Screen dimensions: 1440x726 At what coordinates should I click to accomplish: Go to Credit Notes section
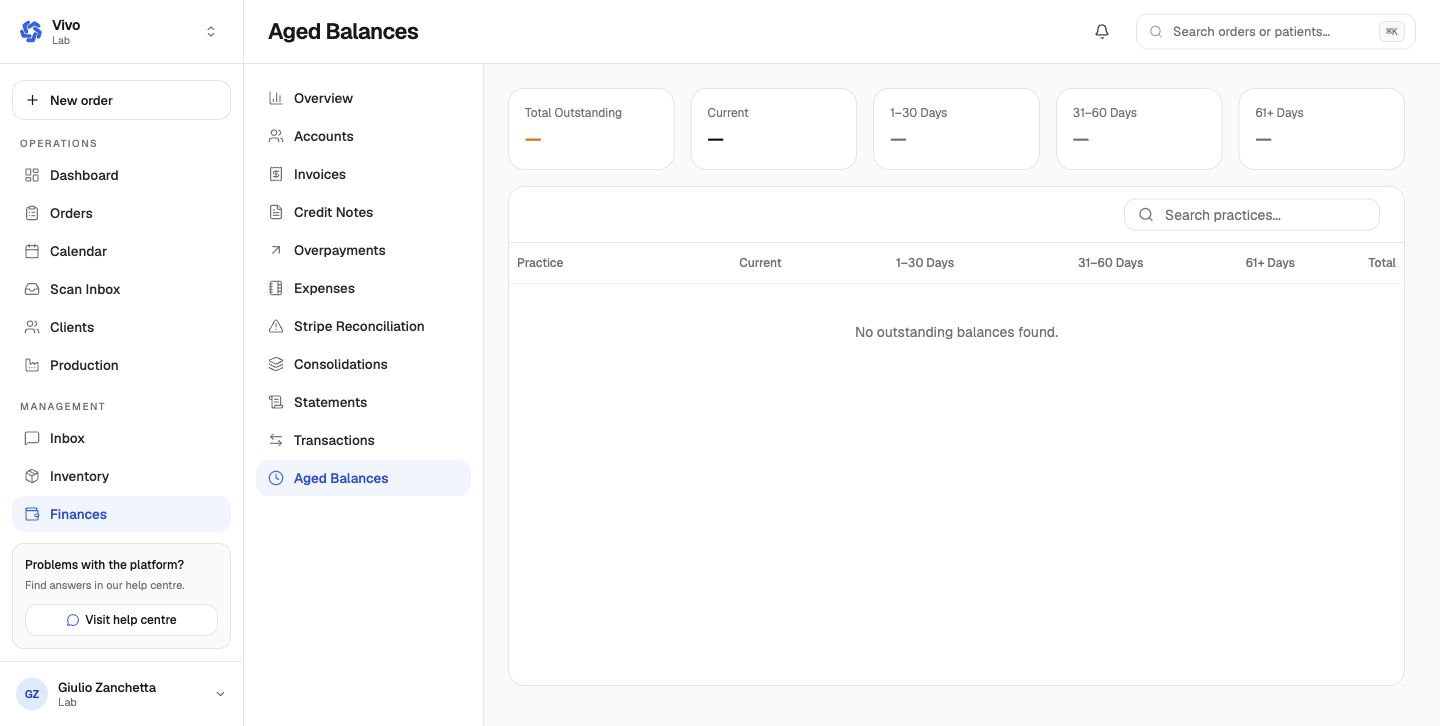coord(363,212)
